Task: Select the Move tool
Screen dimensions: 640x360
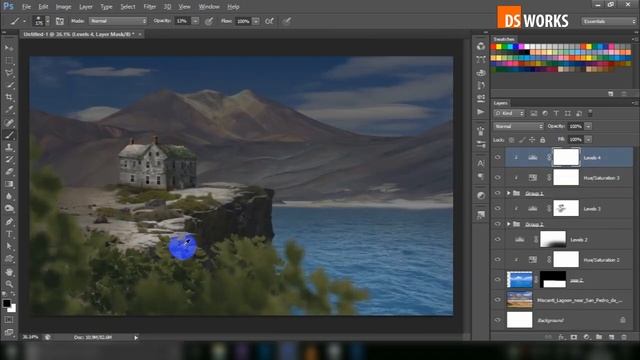Action: 9,48
